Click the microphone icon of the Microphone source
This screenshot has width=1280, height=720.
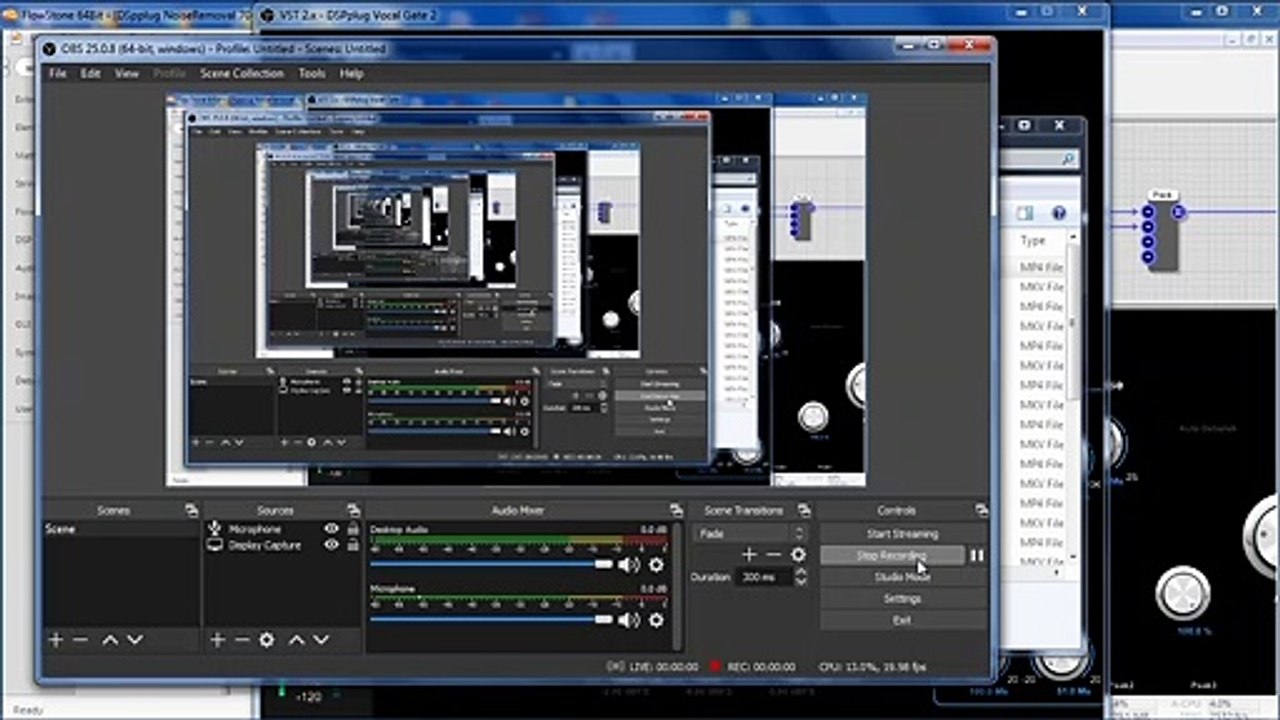pyautogui.click(x=214, y=528)
